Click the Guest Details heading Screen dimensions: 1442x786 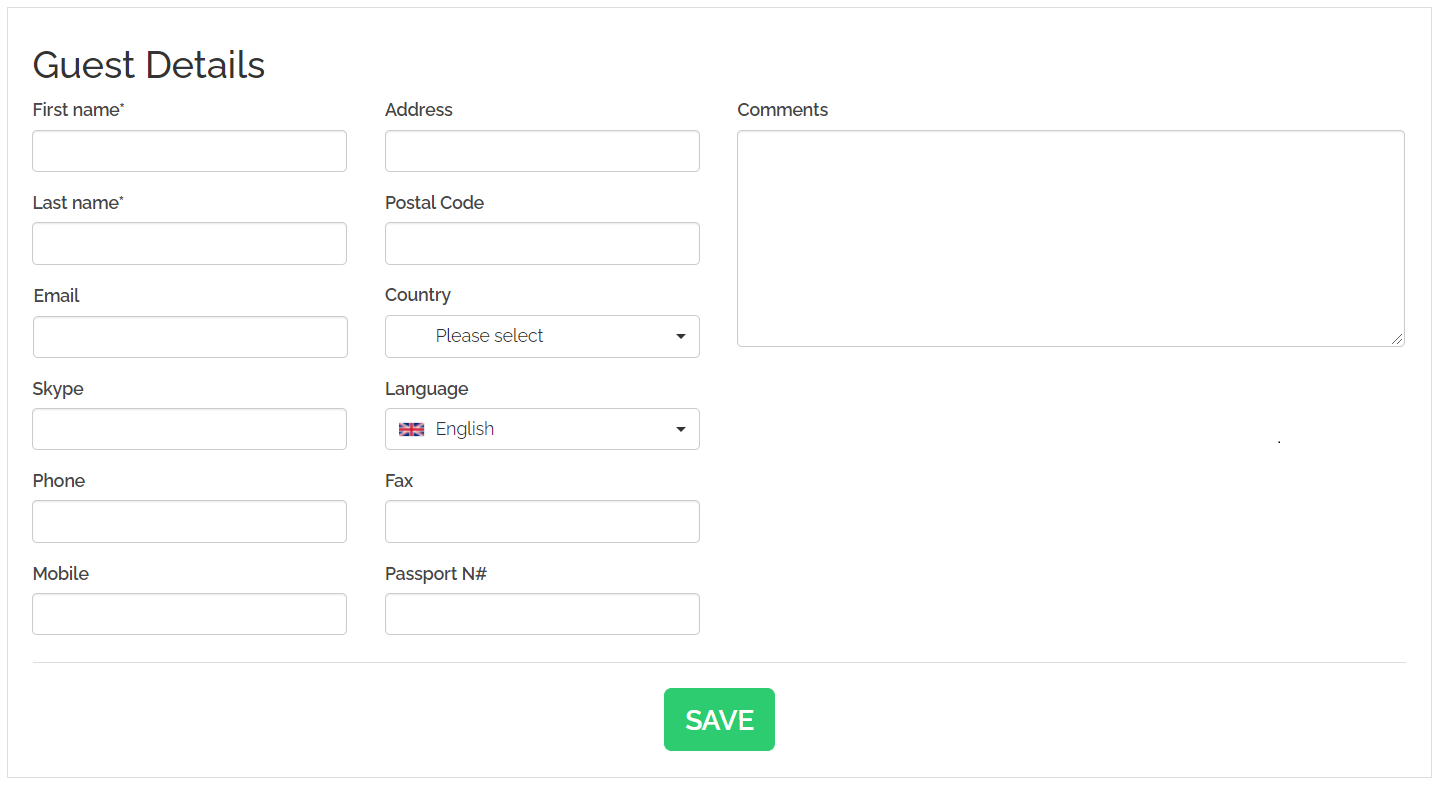coord(149,65)
